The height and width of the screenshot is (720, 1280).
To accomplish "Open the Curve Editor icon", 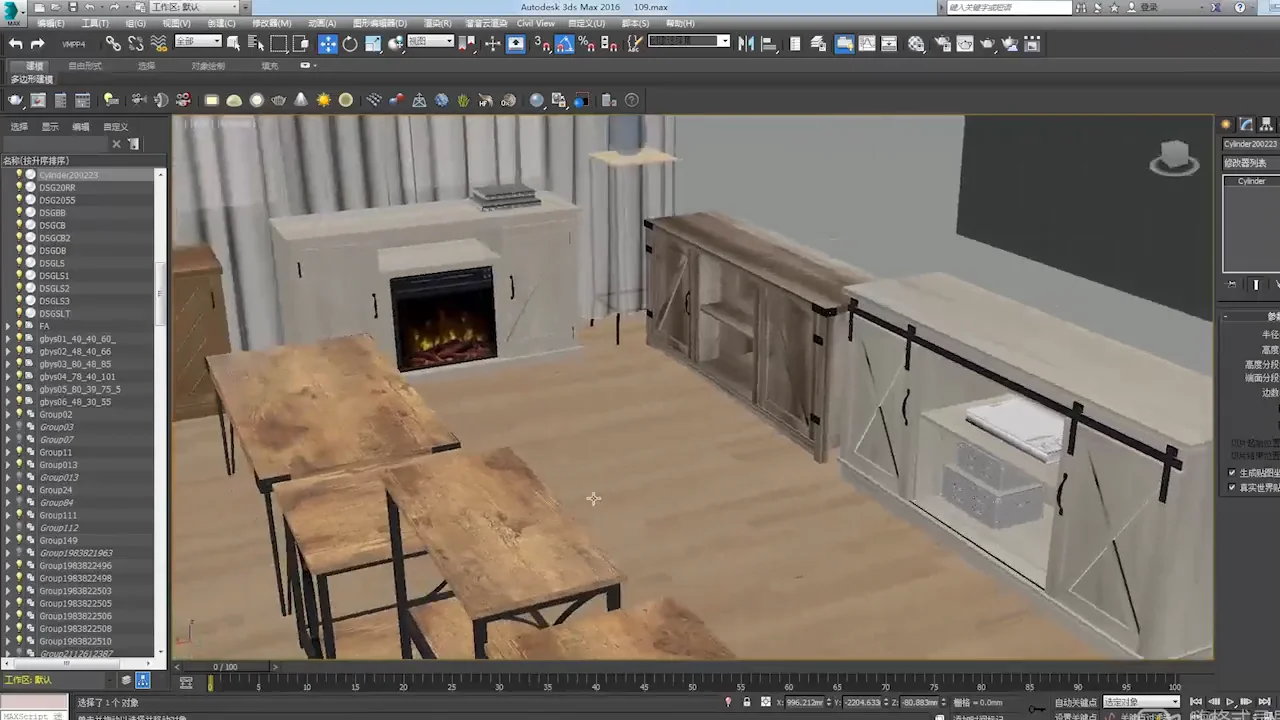I will (867, 43).
